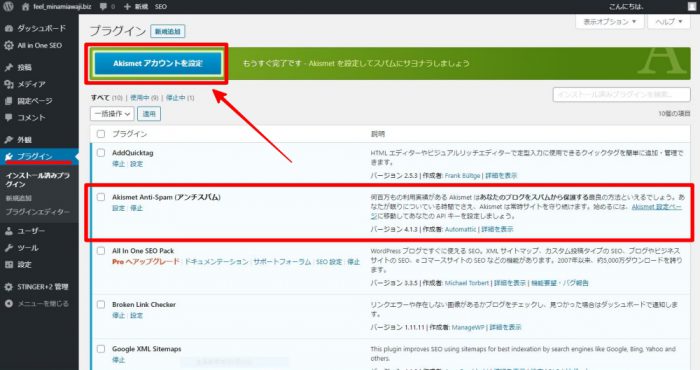Open the Users icon in sidebar
700x370 pixels.
(x=8, y=231)
